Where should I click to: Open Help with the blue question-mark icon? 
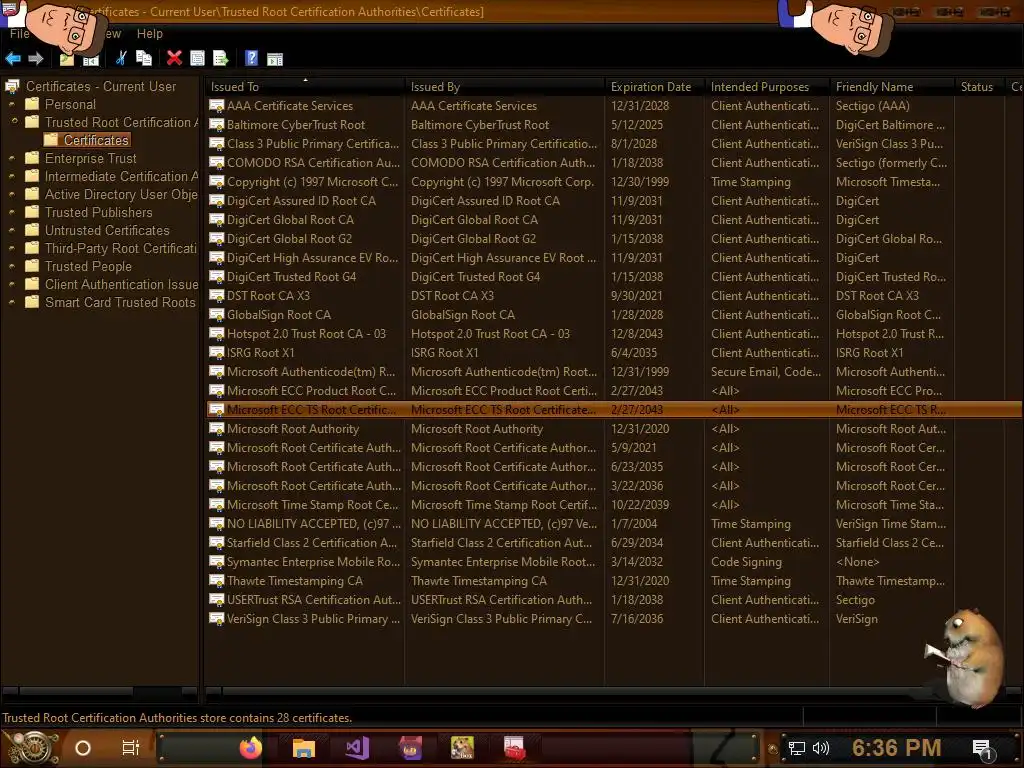tap(251, 58)
